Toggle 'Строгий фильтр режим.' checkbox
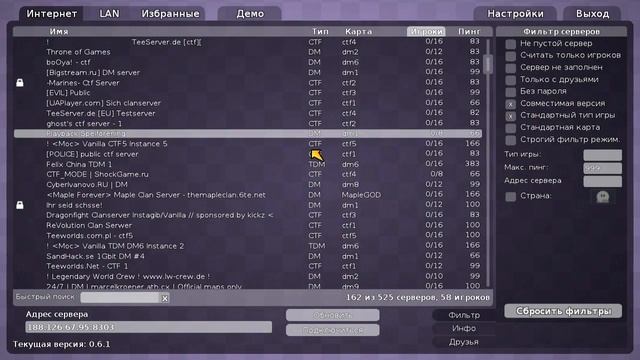Screen dimensions: 640x360 [x=510, y=140]
